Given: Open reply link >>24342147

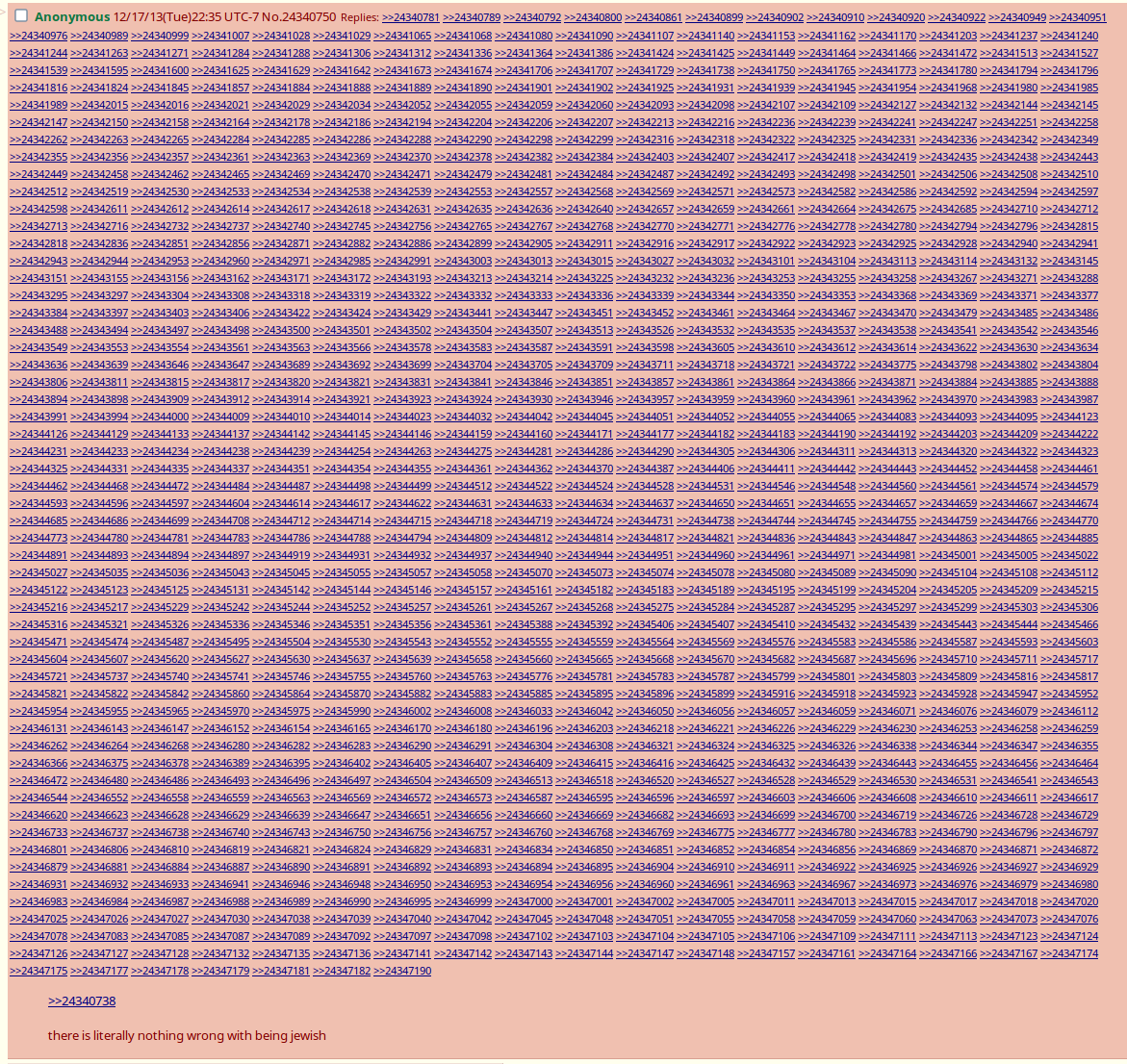Looking at the screenshot, I should pyautogui.click(x=38, y=121).
